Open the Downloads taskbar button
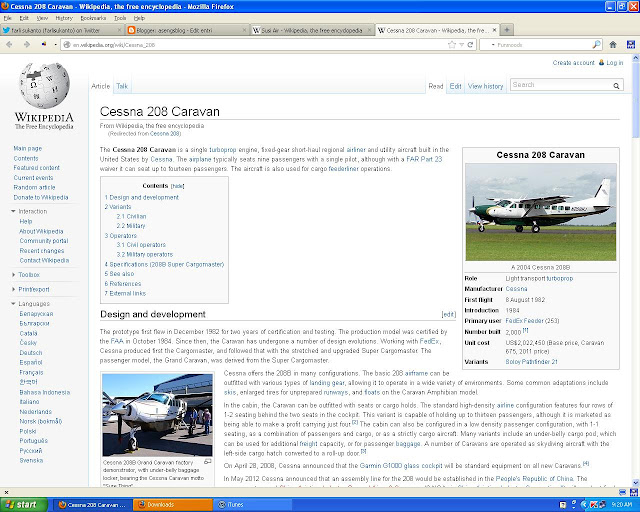640x512 pixels. 173,505
